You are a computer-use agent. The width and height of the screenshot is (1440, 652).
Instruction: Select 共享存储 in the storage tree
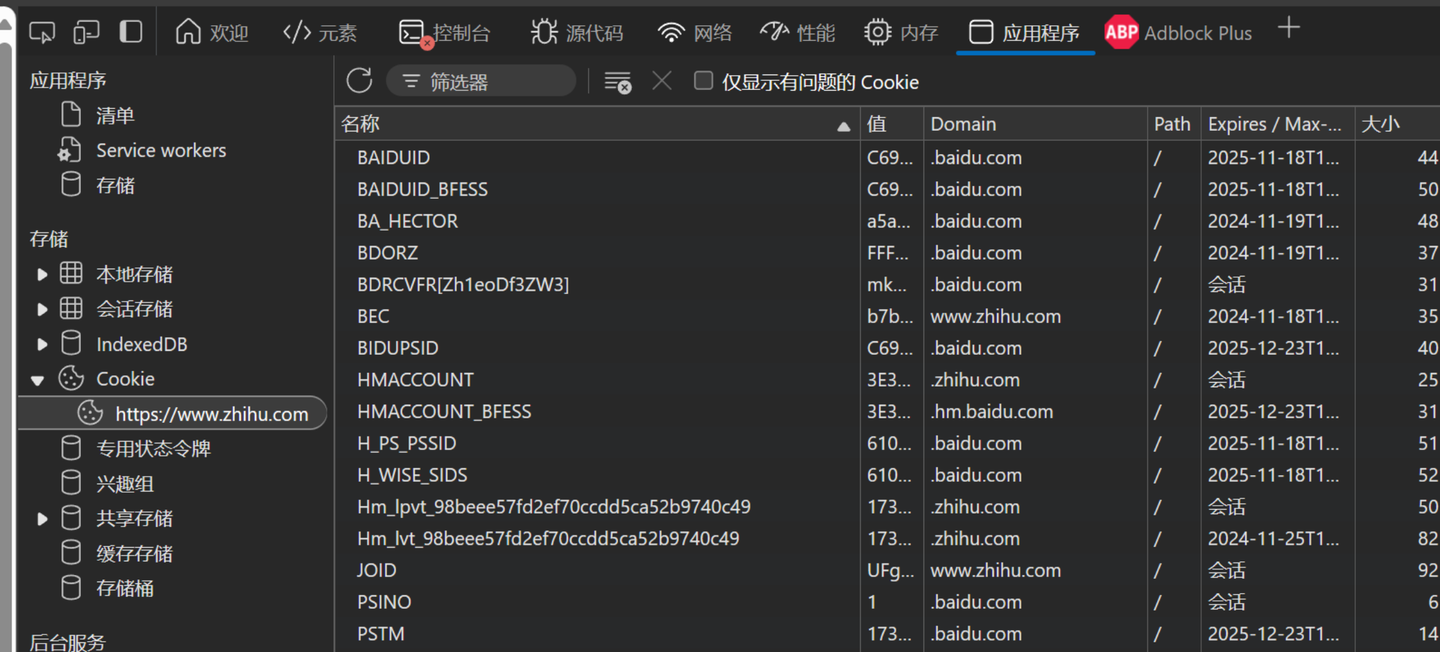tap(134, 518)
